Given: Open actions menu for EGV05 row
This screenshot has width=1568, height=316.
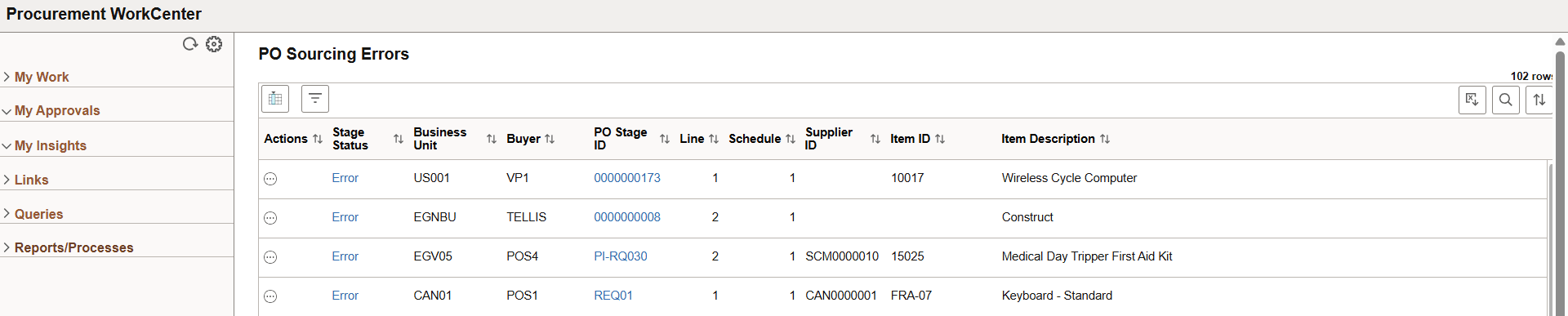Looking at the screenshot, I should 270,257.
